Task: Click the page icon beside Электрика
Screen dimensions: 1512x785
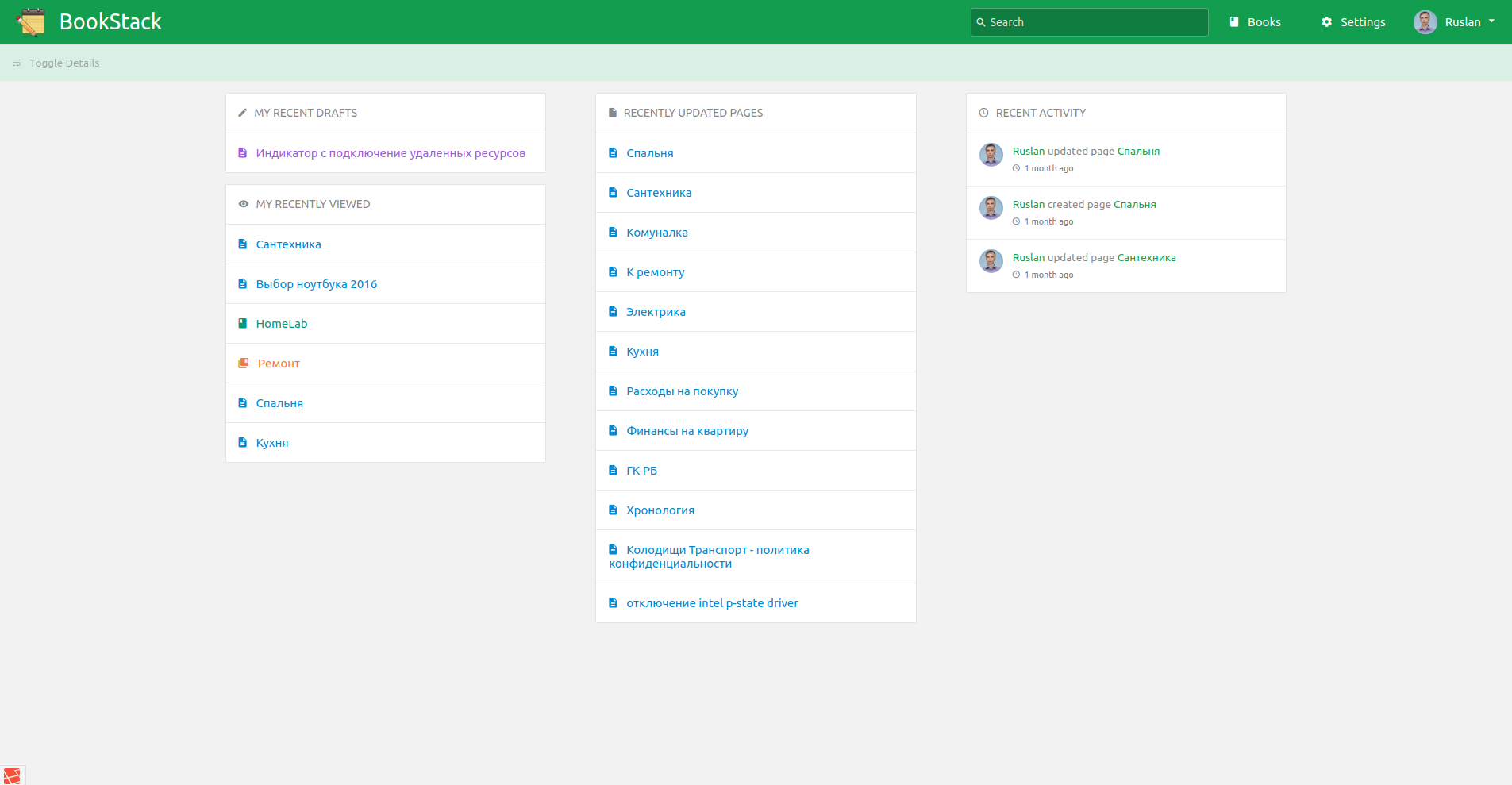Action: pyautogui.click(x=613, y=312)
